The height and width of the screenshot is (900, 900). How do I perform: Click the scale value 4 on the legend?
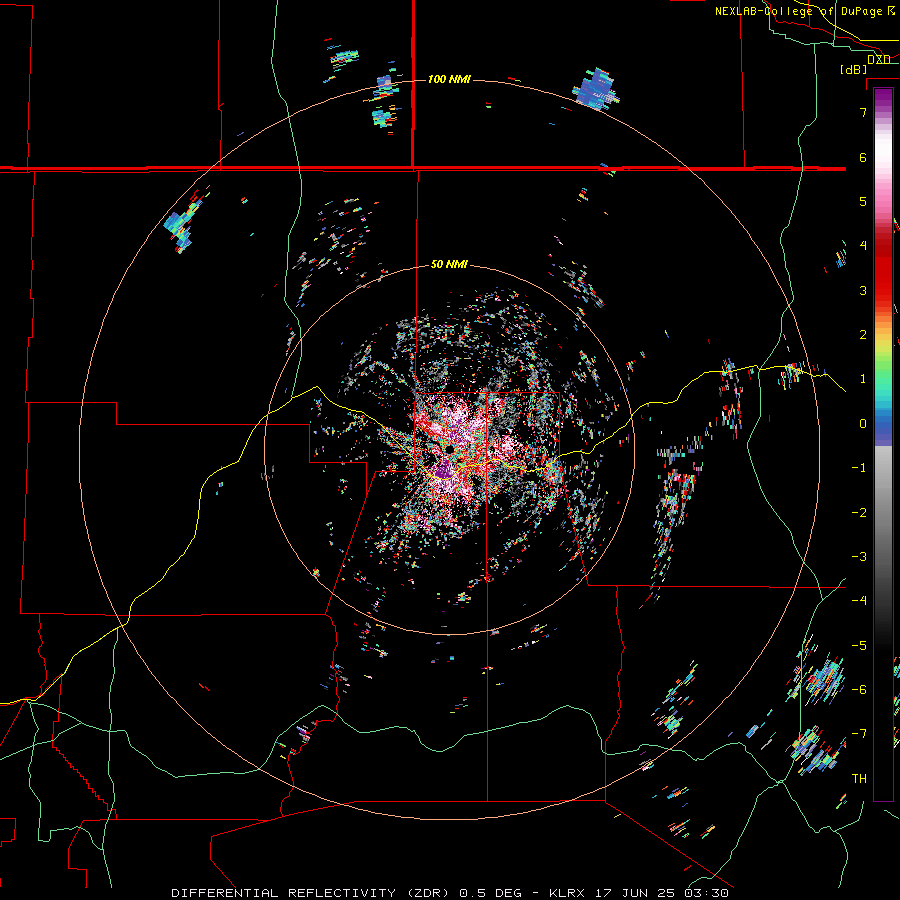click(x=863, y=246)
